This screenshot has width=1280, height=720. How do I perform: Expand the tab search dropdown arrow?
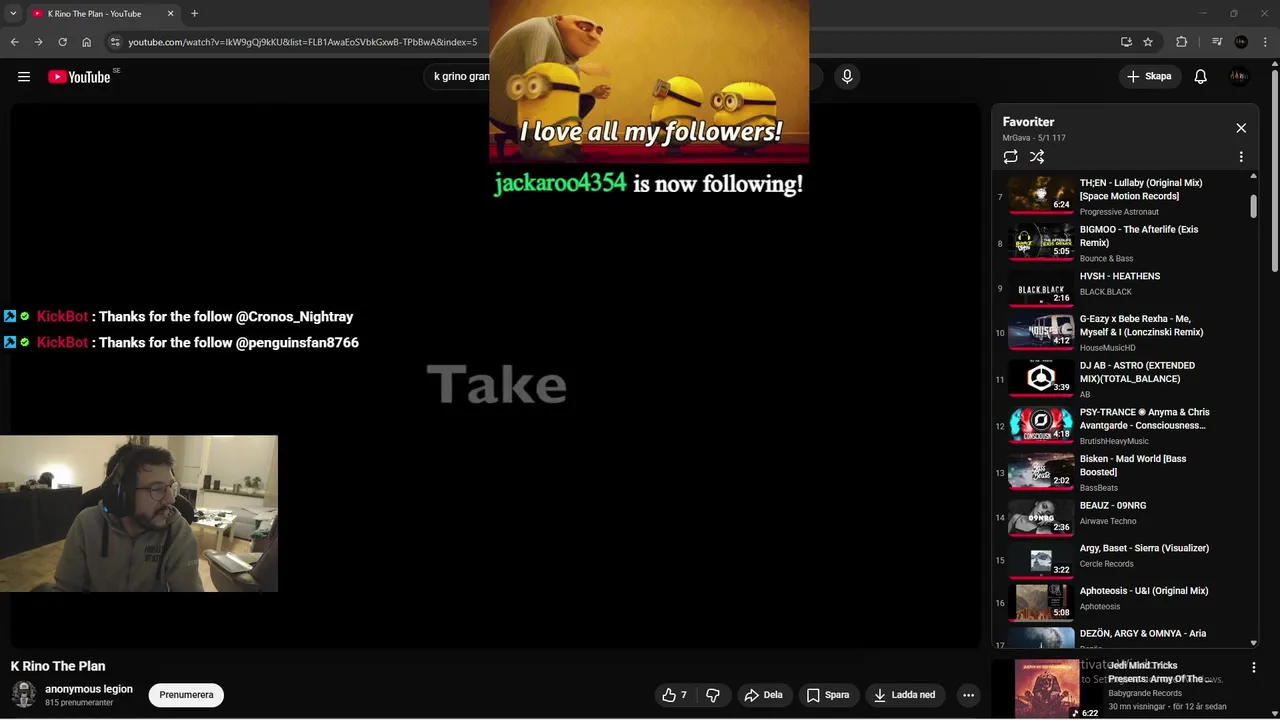[13, 14]
